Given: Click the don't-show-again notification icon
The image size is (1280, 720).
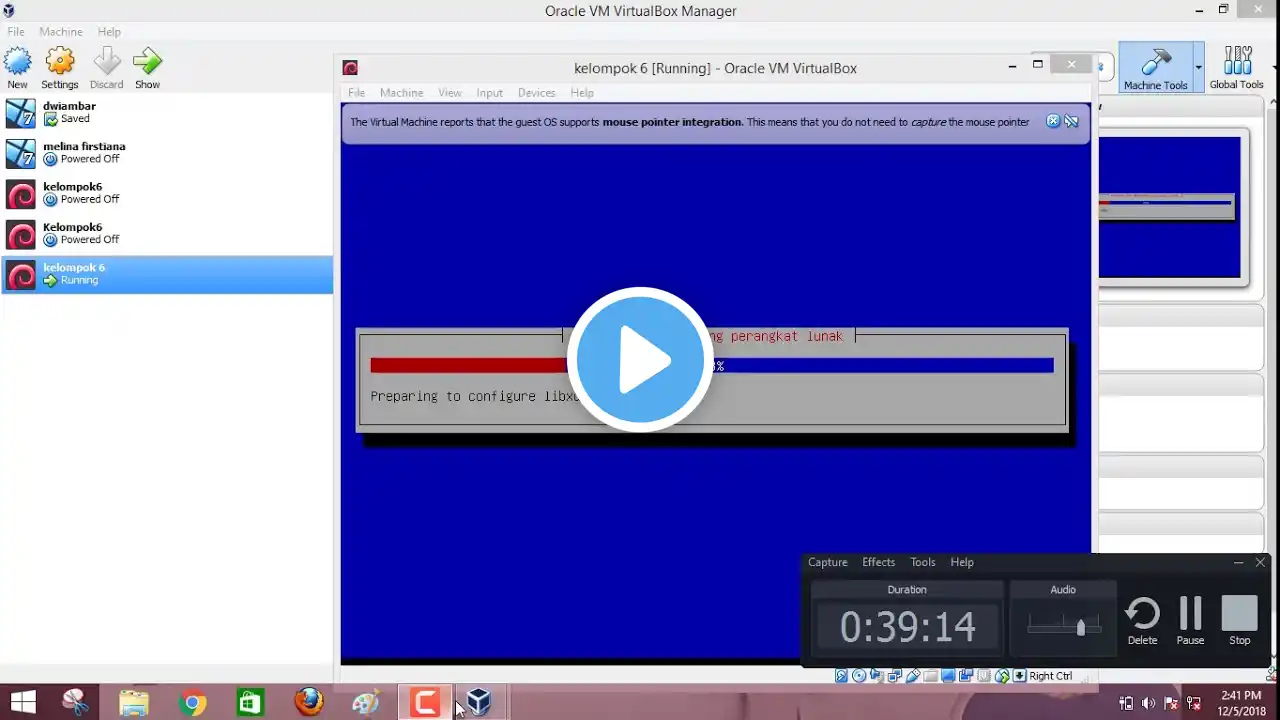Looking at the screenshot, I should (1071, 121).
